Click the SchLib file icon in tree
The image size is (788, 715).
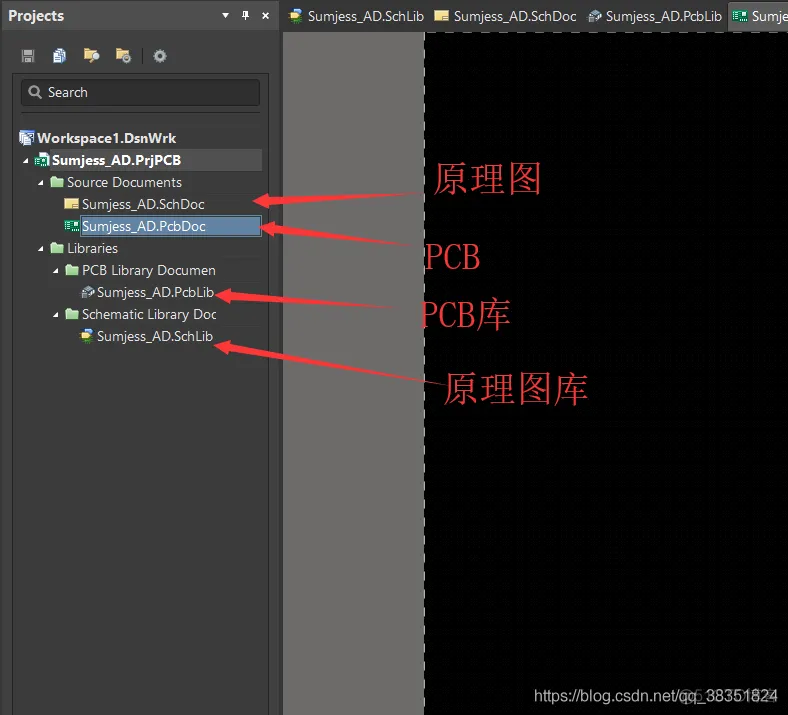87,336
